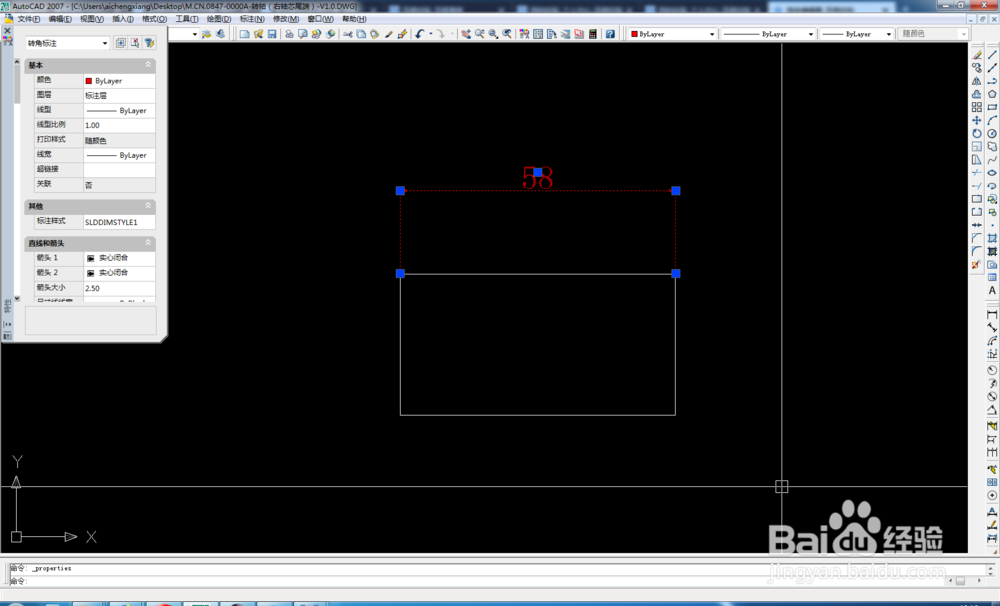Click the Cut (scissors) icon
This screenshot has height=606, width=1000.
pos(348,34)
